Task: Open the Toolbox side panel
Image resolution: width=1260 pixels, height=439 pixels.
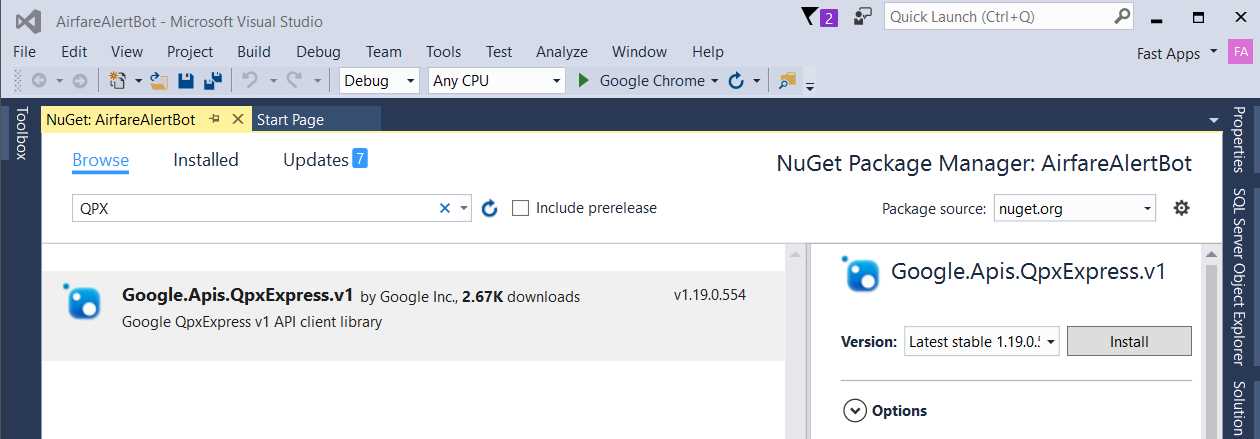Action: point(20,135)
